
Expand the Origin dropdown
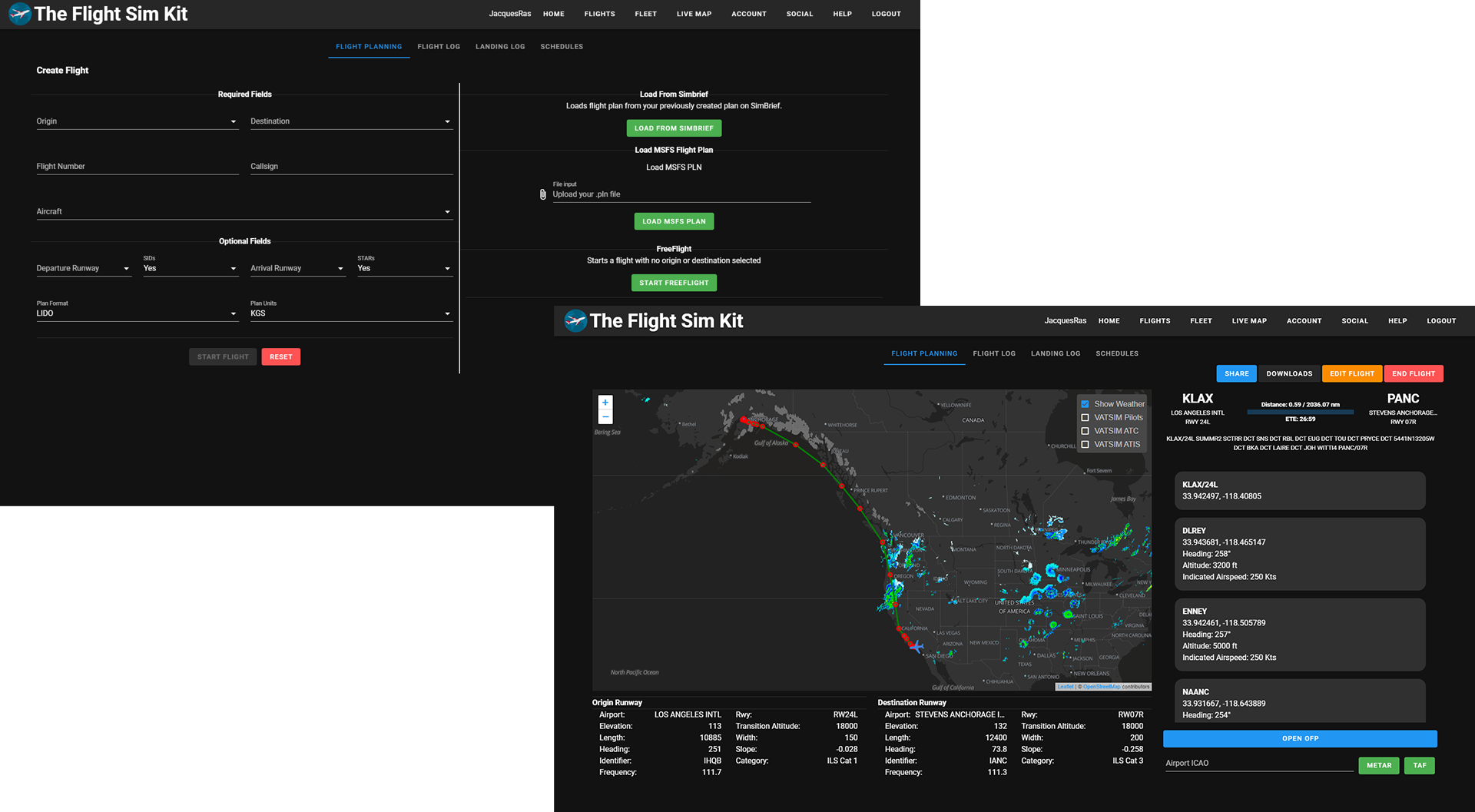coord(138,121)
